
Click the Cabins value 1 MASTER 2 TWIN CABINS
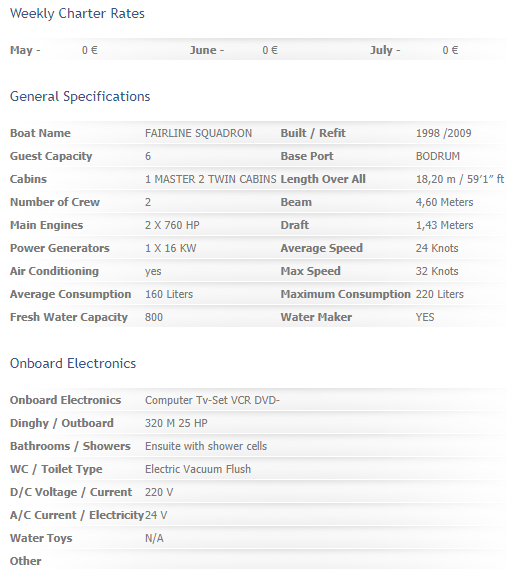210,179
